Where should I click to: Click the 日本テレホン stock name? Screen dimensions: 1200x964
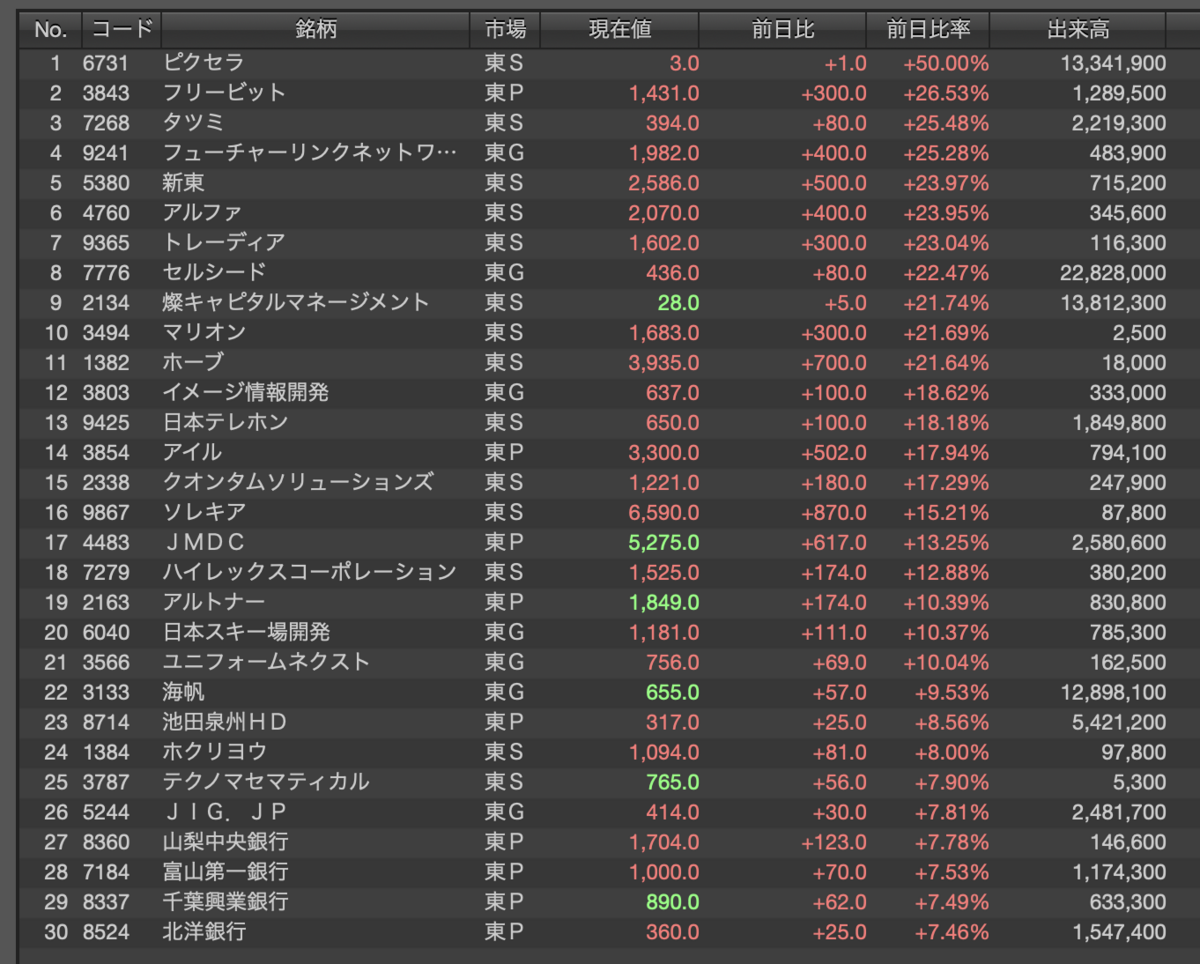(225, 422)
